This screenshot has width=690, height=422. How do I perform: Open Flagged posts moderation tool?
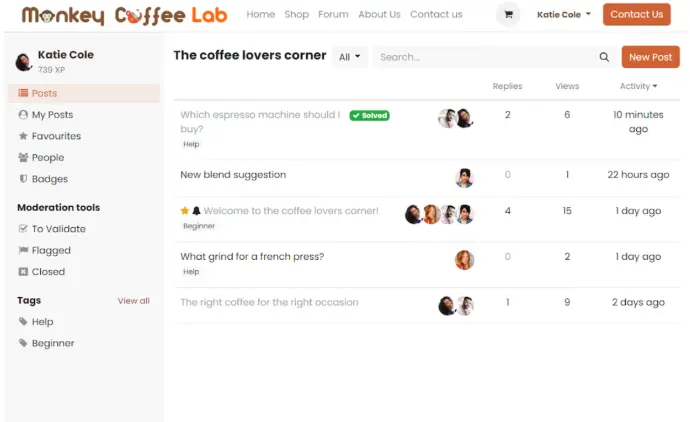[x=44, y=250]
